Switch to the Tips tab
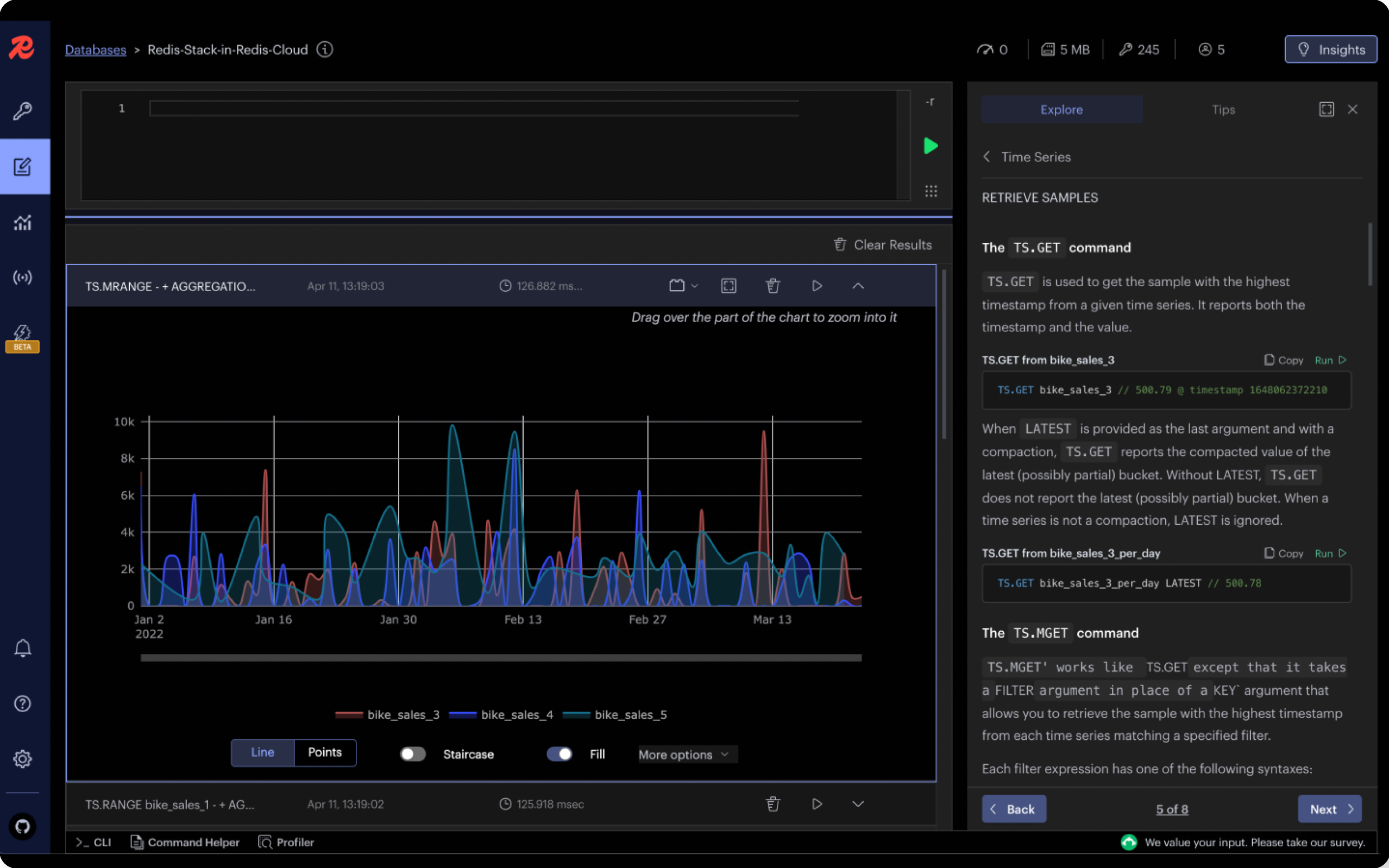 coord(1223,109)
